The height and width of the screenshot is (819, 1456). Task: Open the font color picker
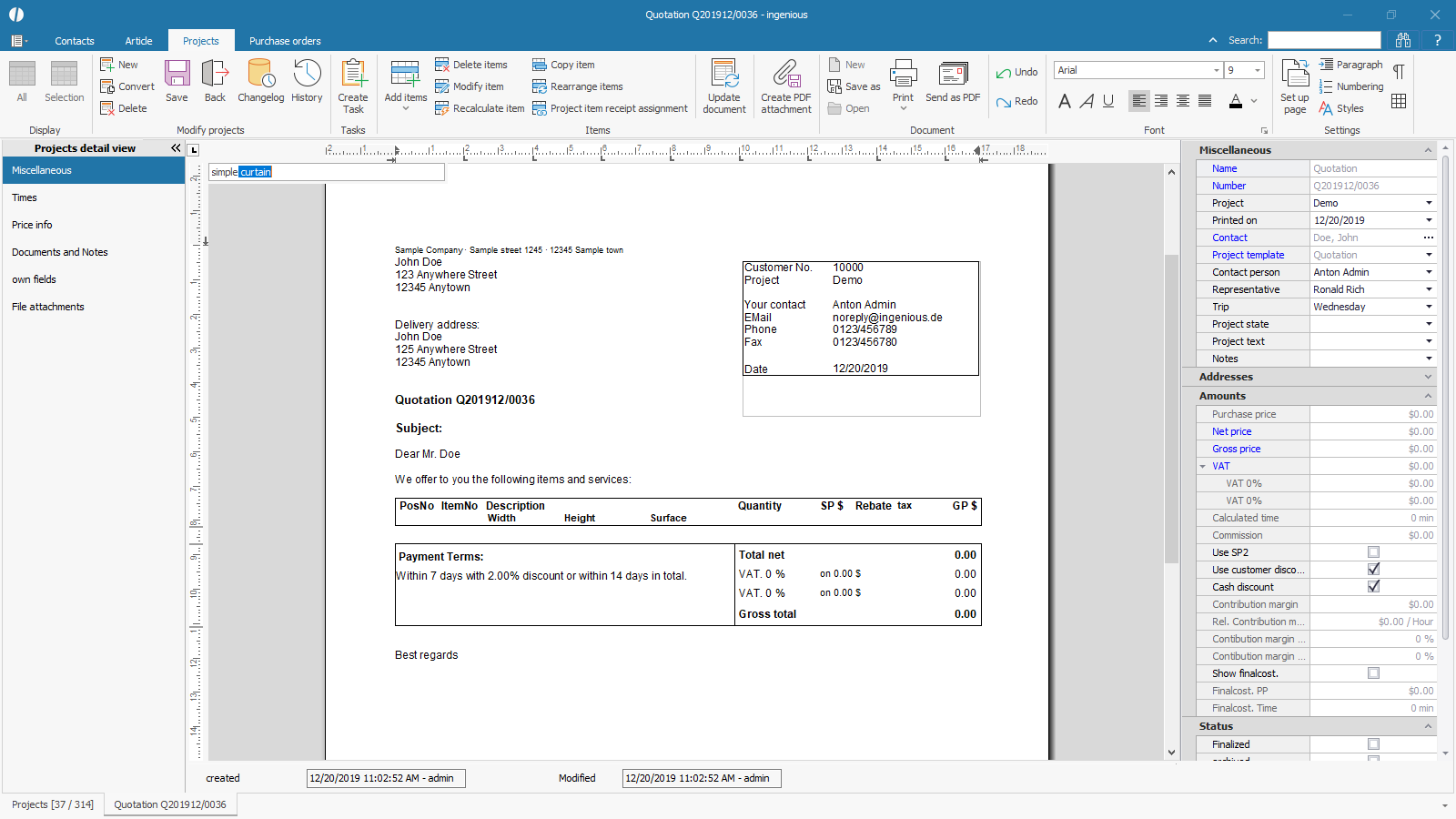point(1254,101)
